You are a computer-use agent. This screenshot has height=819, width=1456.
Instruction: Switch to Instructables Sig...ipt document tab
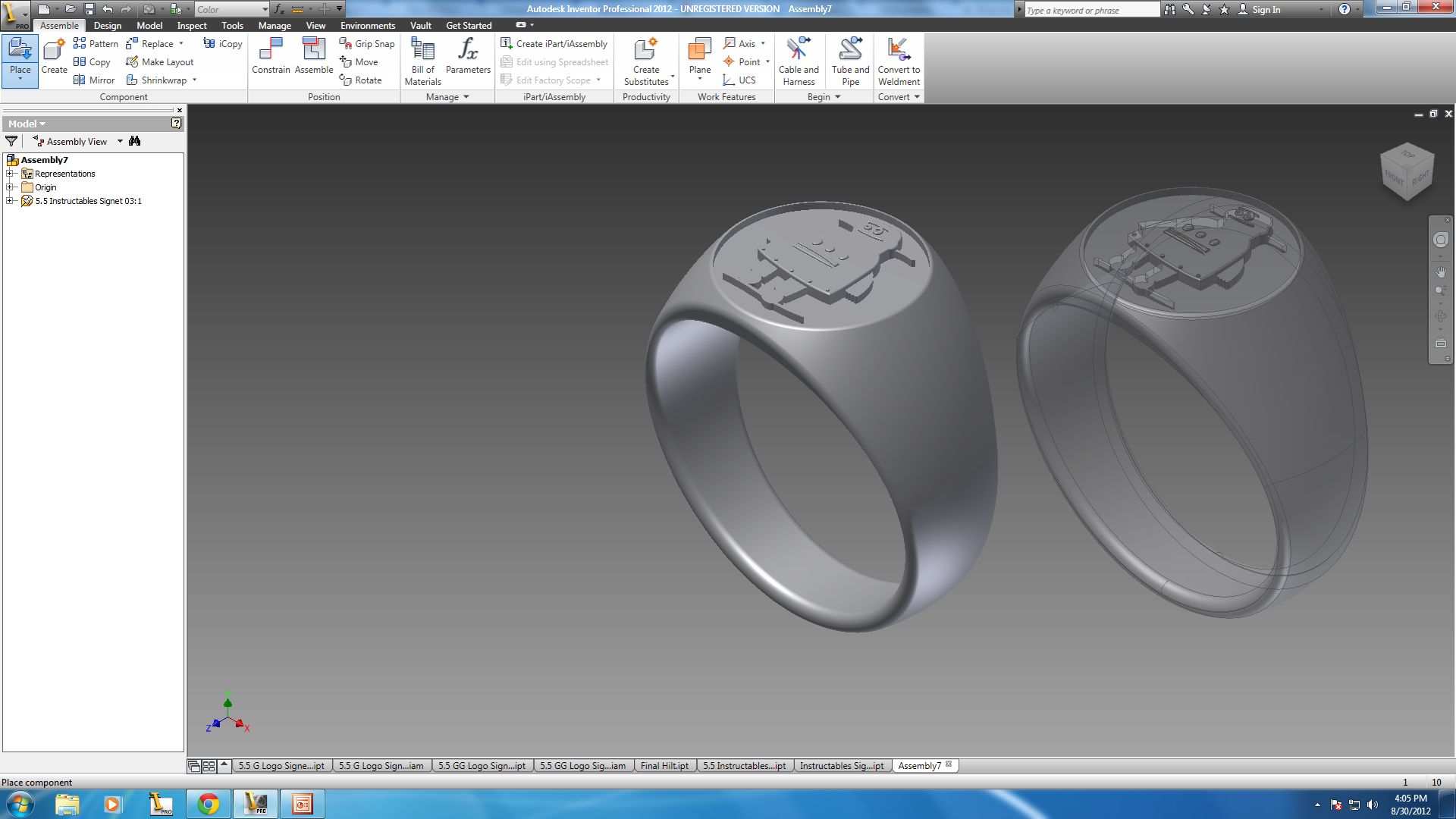click(842, 765)
